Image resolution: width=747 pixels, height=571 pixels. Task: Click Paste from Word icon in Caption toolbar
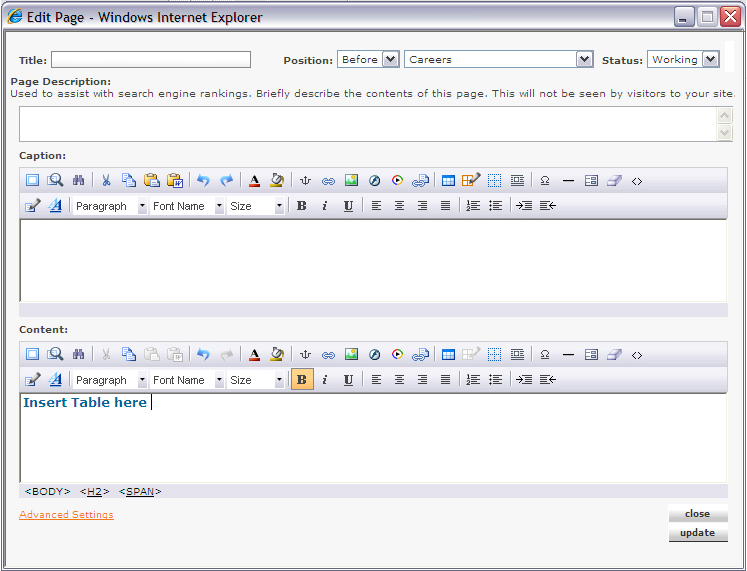(175, 180)
